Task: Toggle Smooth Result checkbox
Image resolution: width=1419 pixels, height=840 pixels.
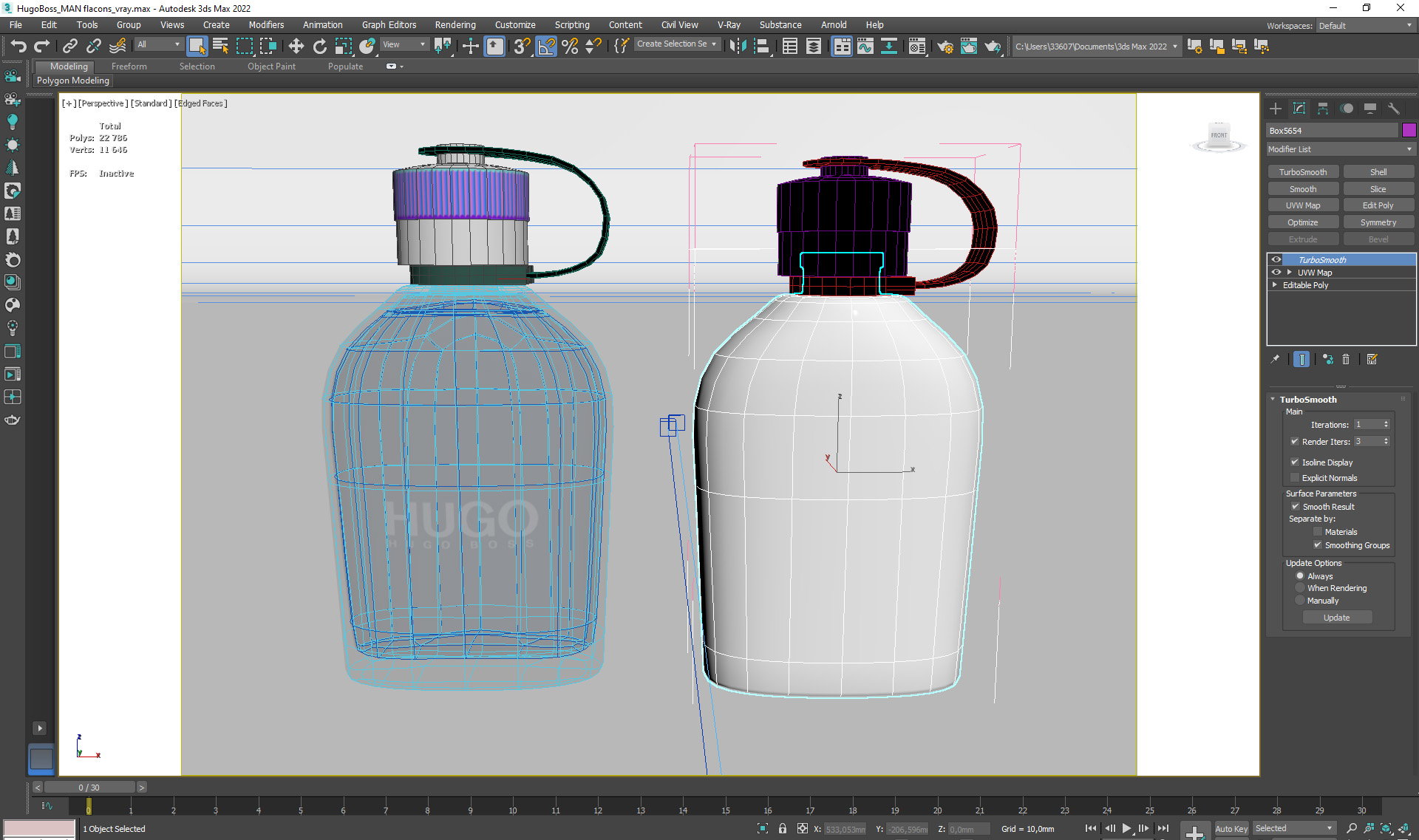Action: 1295,507
